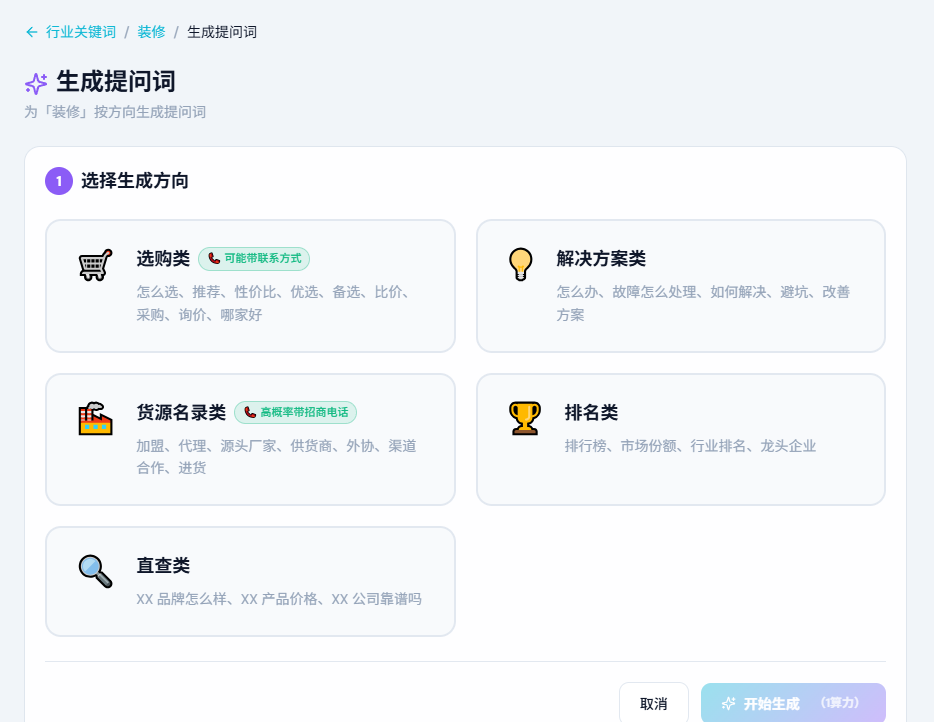Click the 取消 button
Viewport: 934px width, 722px height.
click(653, 704)
